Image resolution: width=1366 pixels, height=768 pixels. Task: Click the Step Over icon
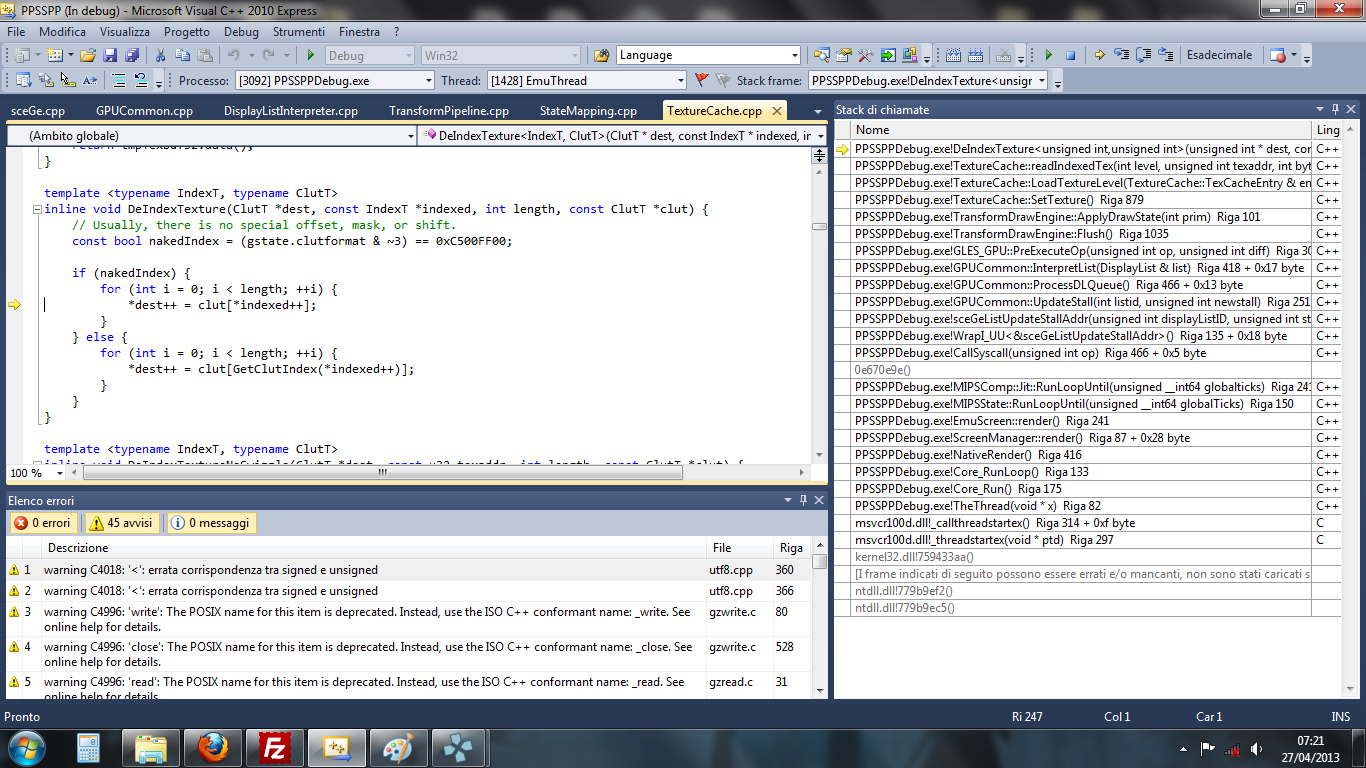pos(1144,55)
